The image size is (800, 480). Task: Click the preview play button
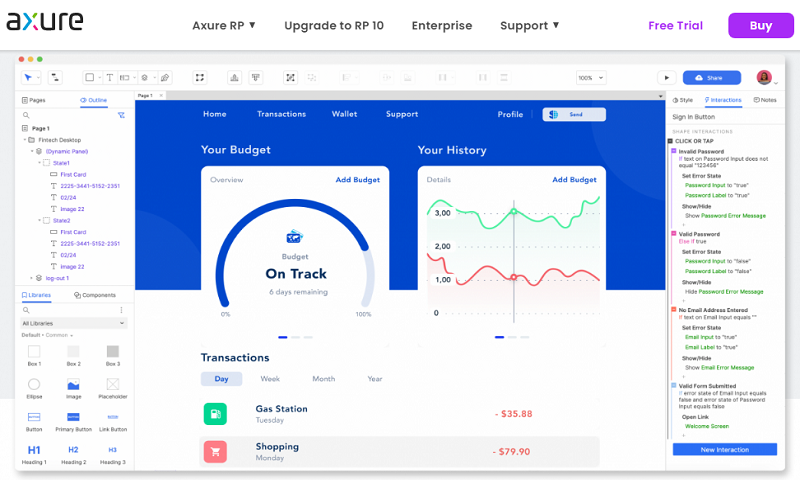[666, 78]
